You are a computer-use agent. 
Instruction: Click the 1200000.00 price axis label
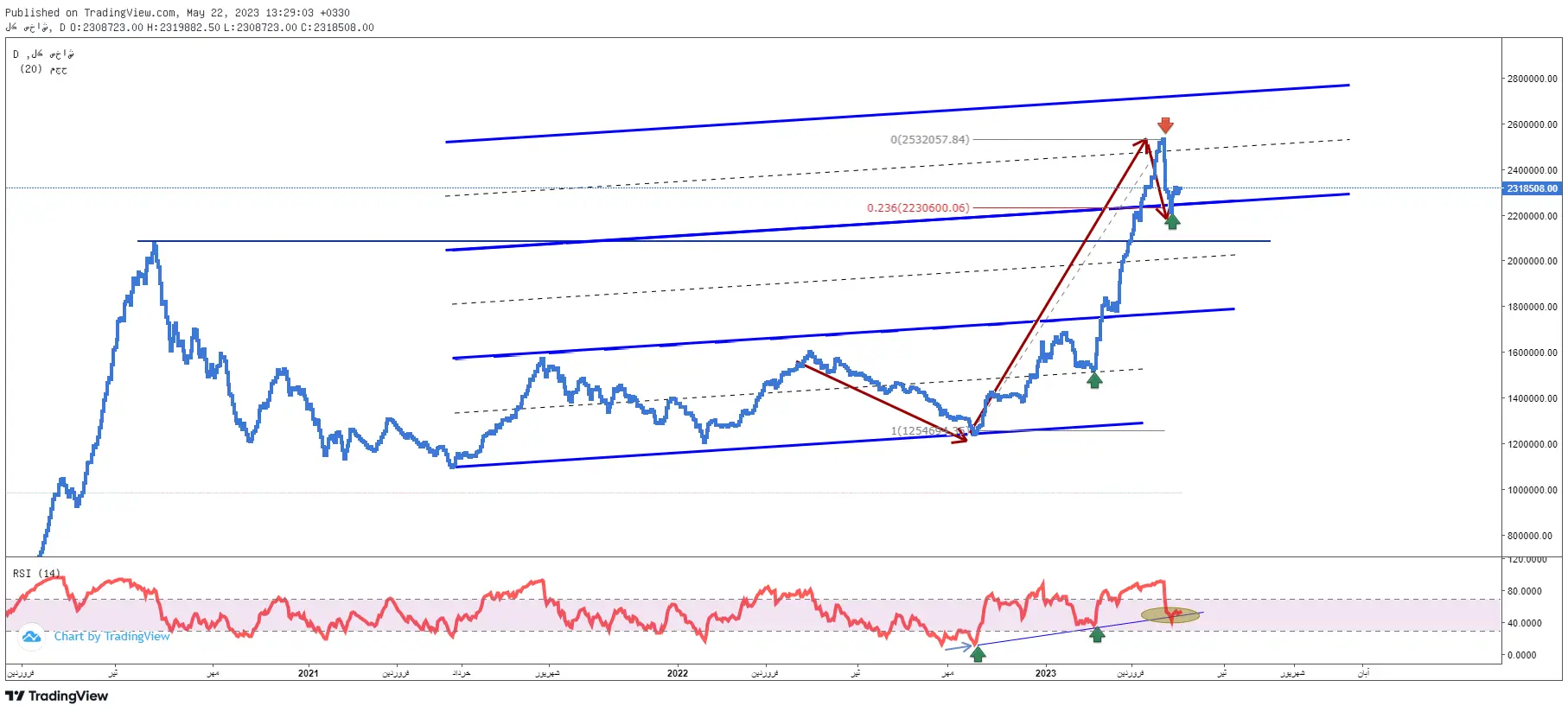1532,444
